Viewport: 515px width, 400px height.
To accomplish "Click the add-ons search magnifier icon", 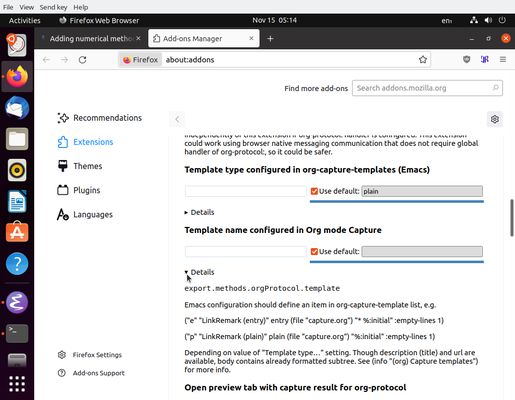I will [495, 88].
